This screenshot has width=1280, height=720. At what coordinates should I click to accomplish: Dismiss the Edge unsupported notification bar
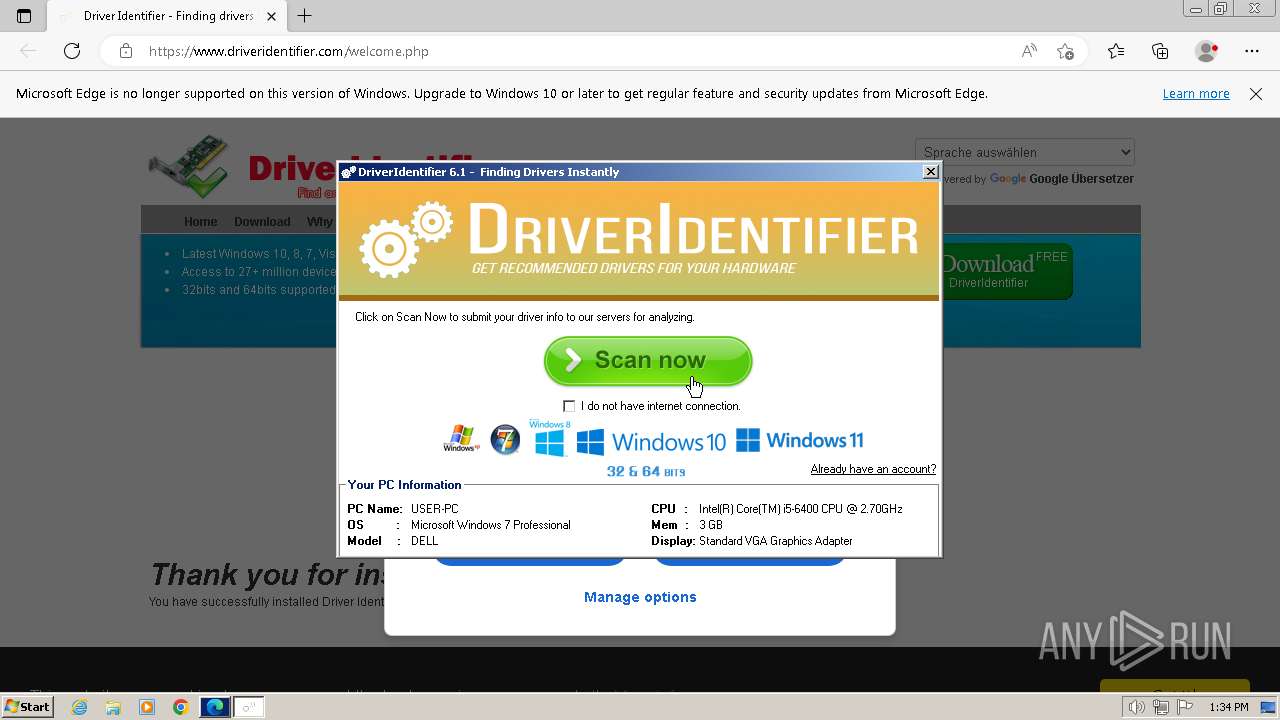1256,94
